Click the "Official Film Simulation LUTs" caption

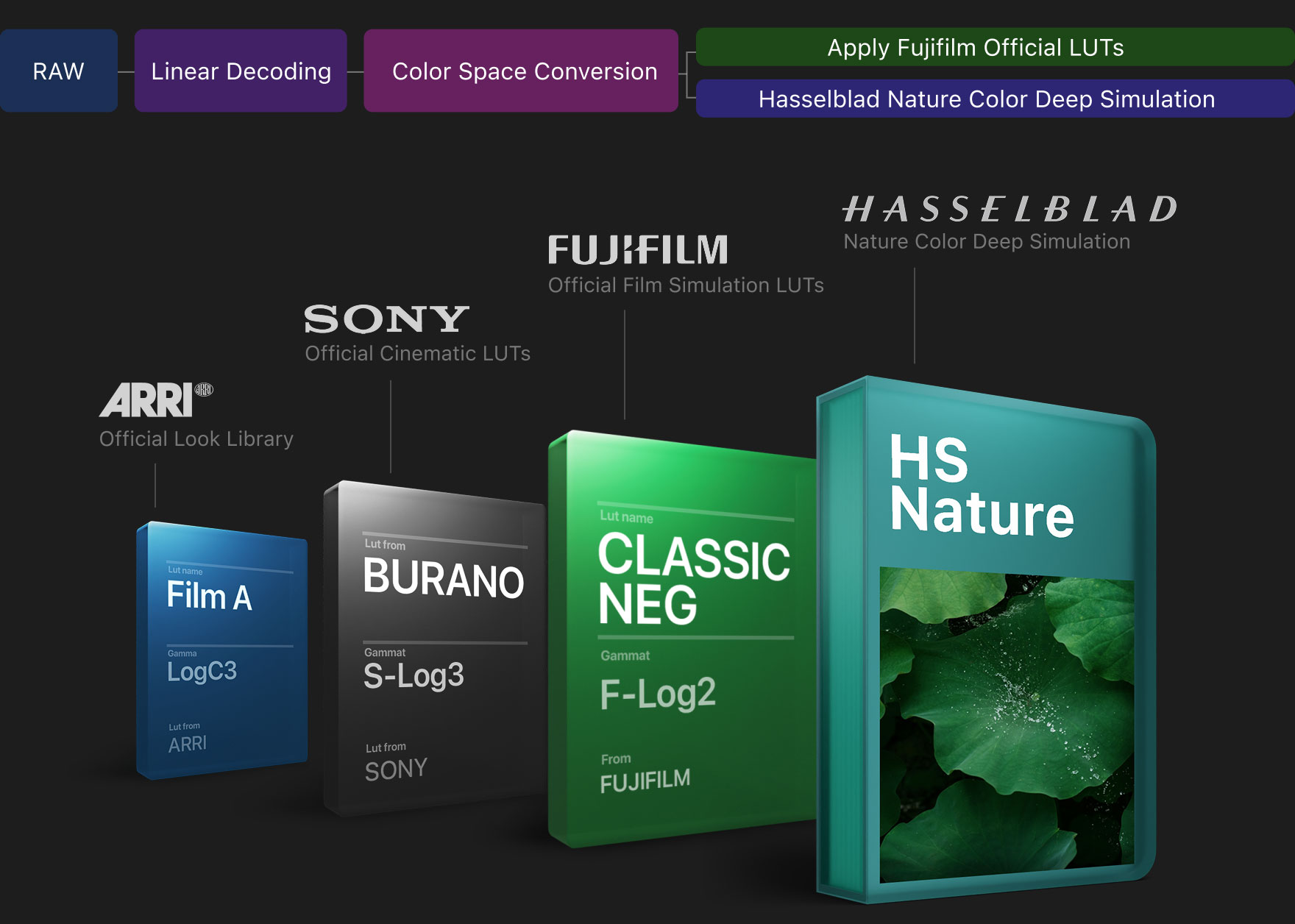(686, 285)
